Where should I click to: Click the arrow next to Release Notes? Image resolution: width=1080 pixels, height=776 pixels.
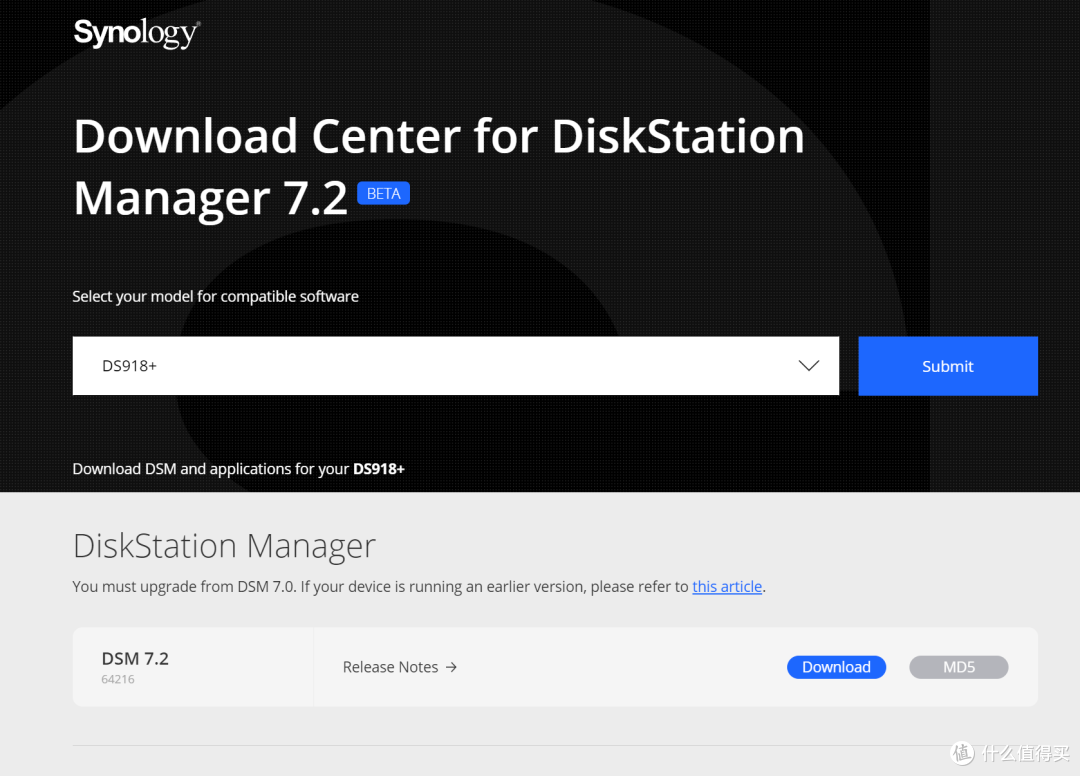coord(451,667)
